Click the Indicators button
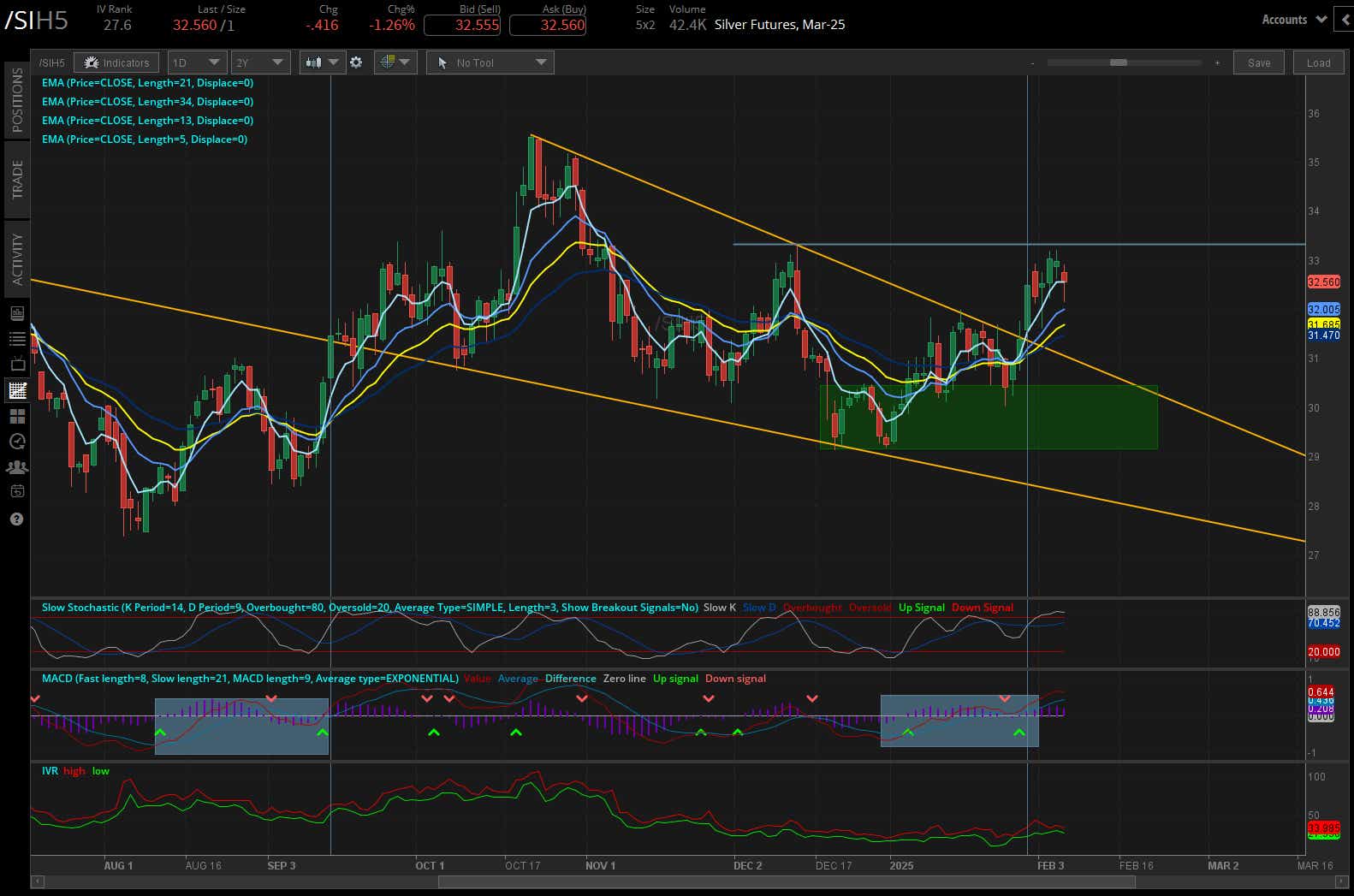 pos(116,62)
